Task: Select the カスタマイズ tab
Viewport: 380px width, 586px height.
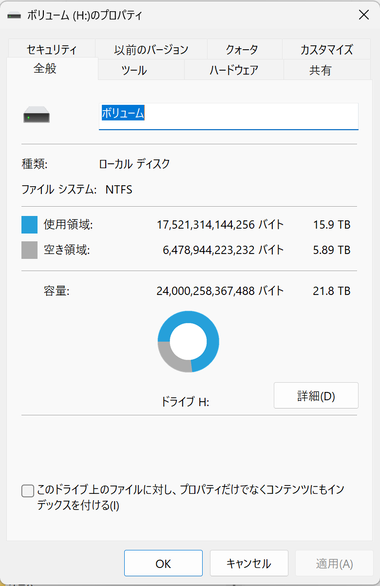Action: pyautogui.click(x=327, y=49)
